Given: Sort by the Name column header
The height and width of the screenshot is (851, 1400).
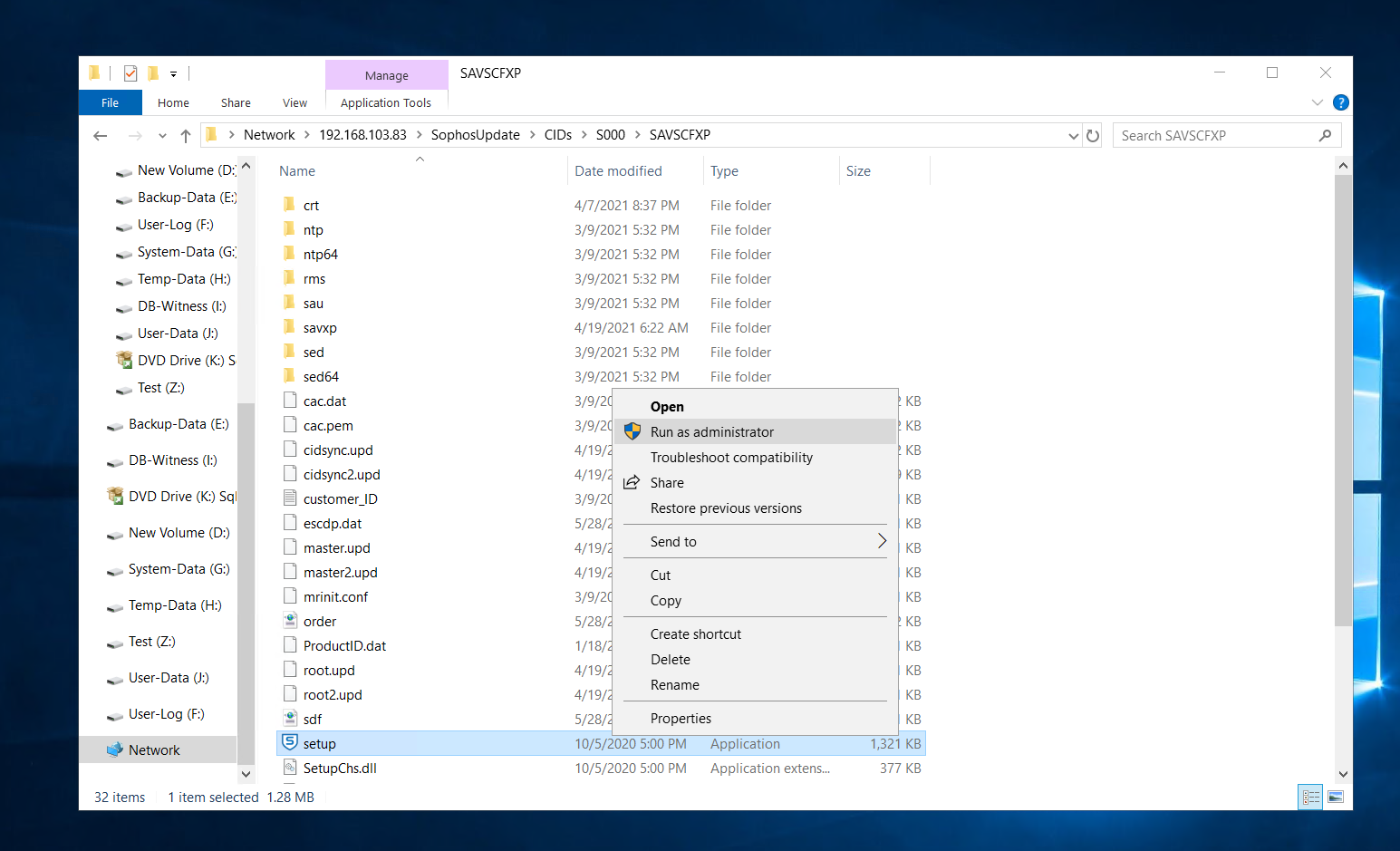Looking at the screenshot, I should pyautogui.click(x=297, y=171).
